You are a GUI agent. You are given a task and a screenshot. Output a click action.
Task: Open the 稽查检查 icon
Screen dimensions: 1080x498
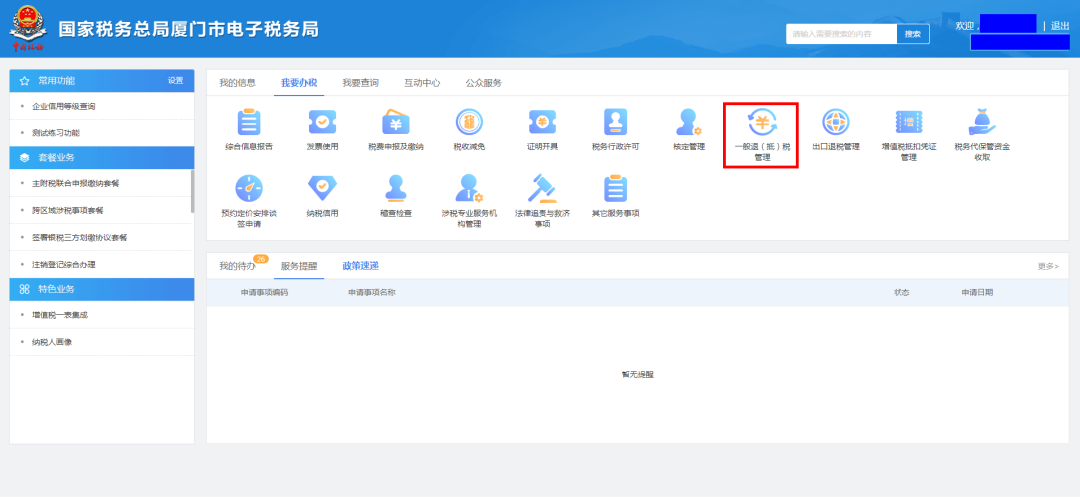click(x=396, y=187)
